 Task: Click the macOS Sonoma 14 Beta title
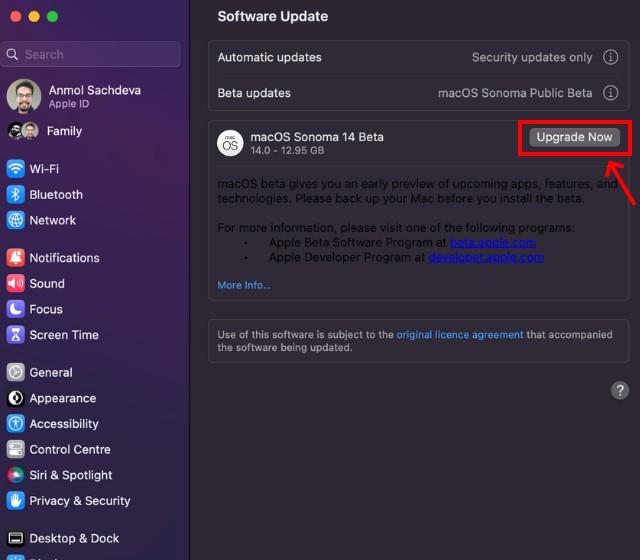coord(317,137)
